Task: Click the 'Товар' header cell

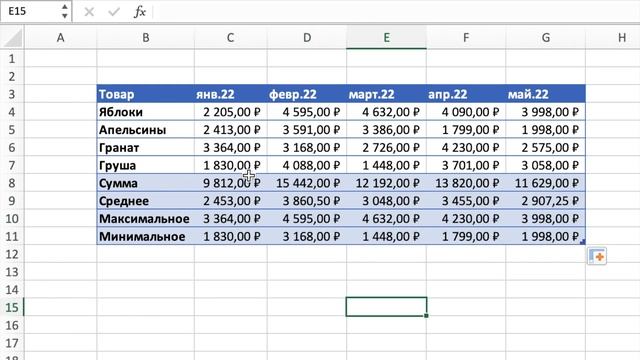Action: (146, 94)
